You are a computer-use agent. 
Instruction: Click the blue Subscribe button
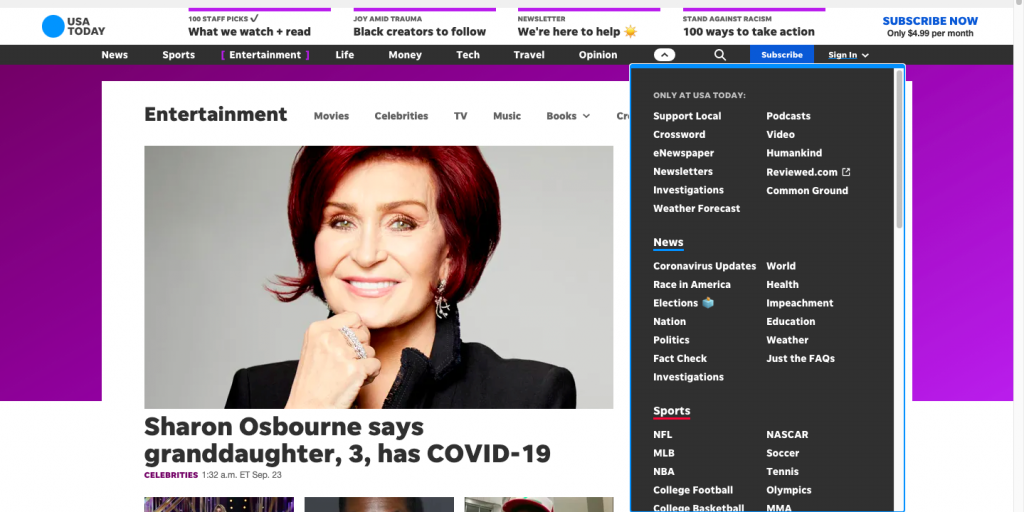click(781, 55)
